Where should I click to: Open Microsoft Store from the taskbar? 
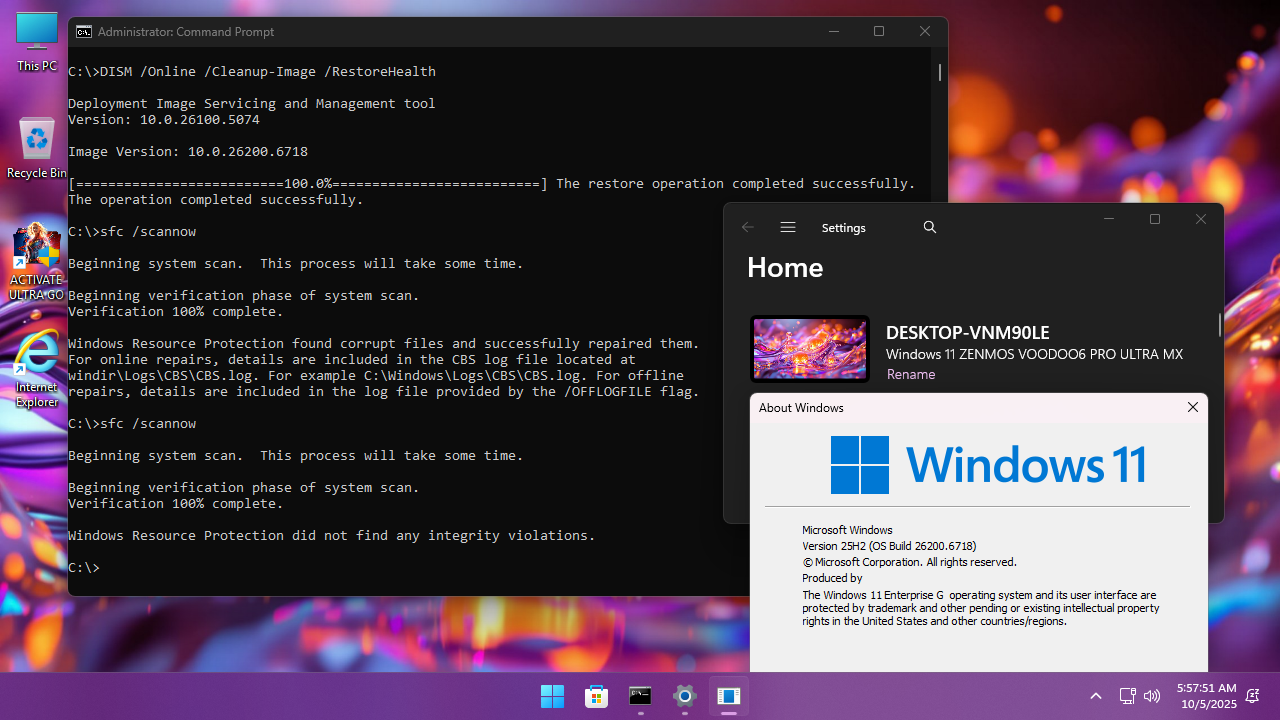pyautogui.click(x=596, y=696)
